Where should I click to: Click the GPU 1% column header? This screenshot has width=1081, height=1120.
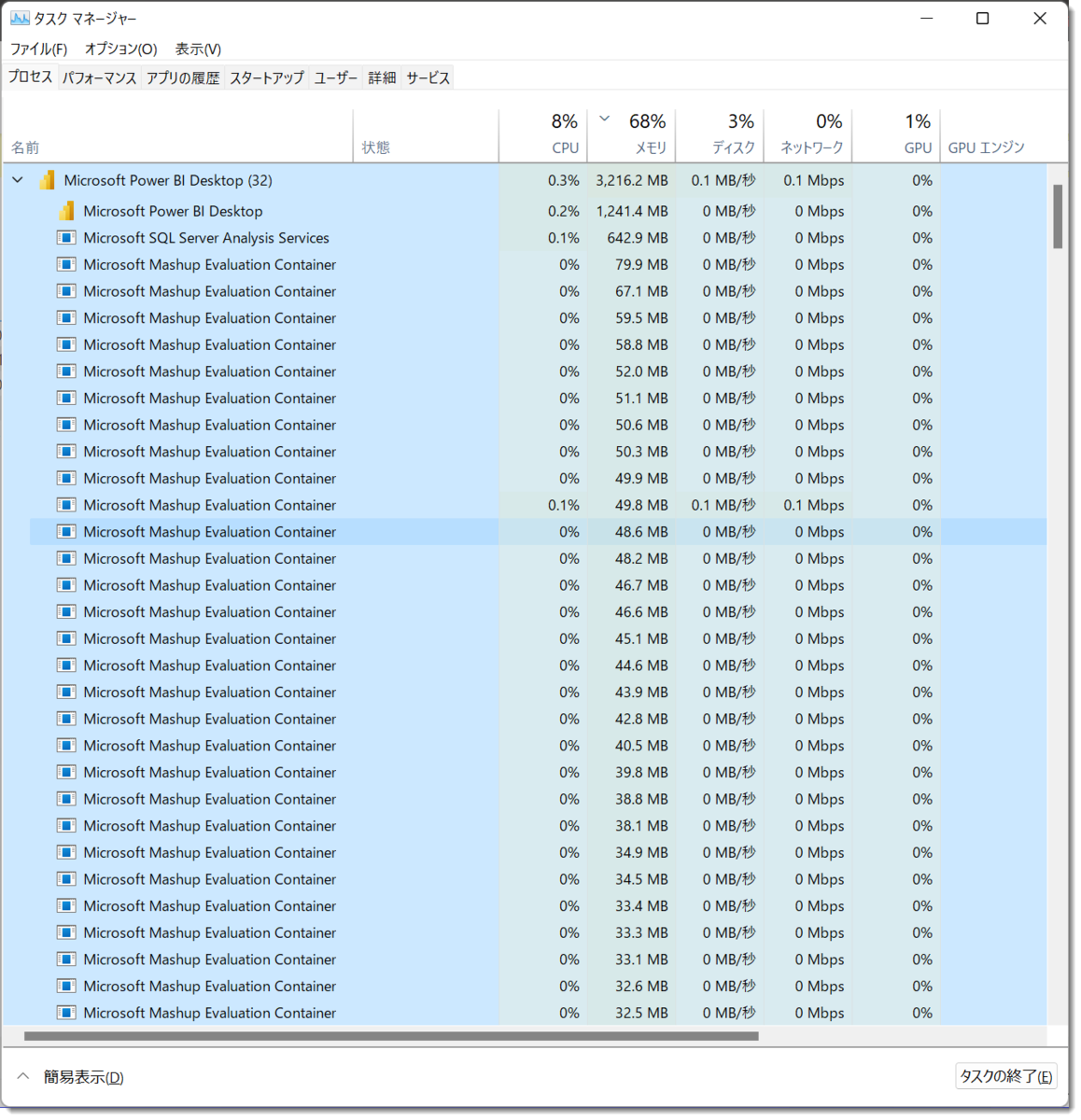click(x=896, y=136)
